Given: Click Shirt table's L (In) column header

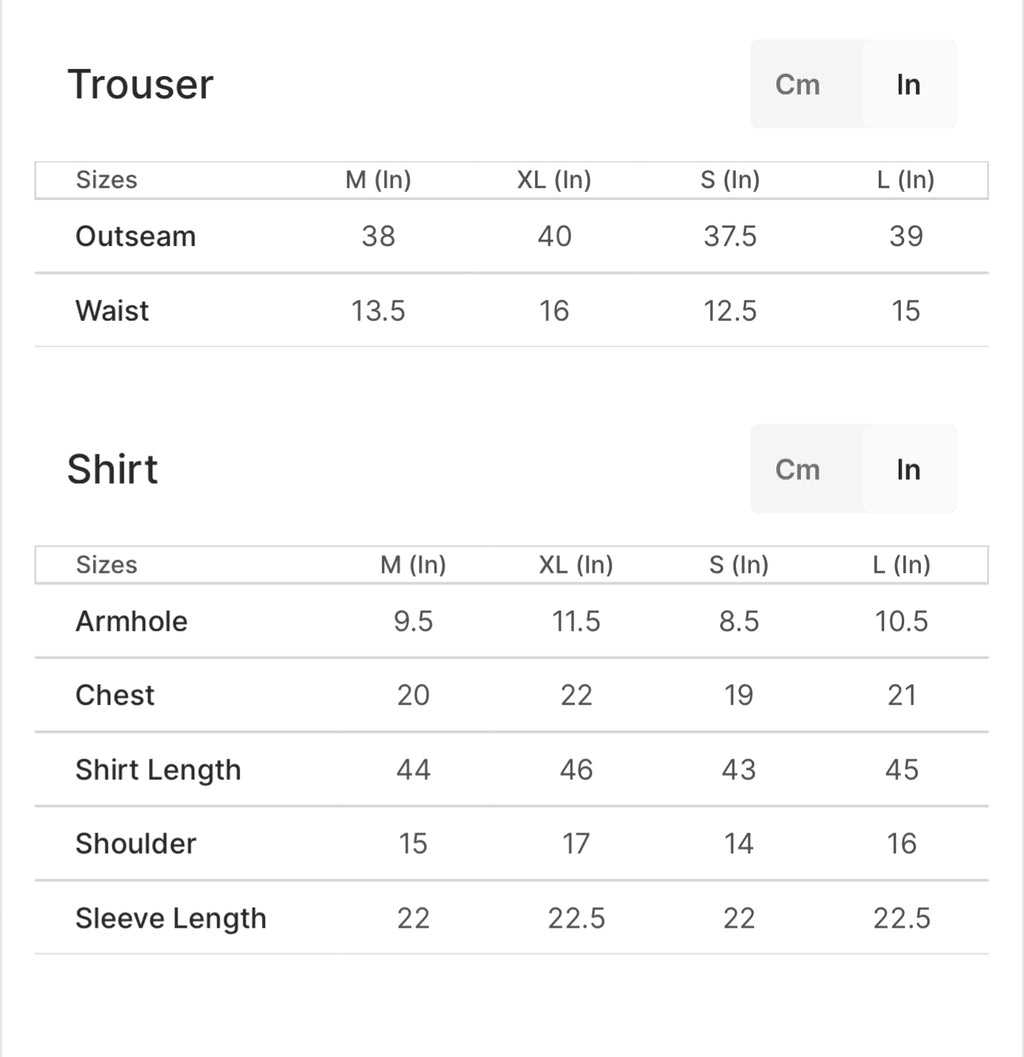Looking at the screenshot, I should click(x=901, y=565).
